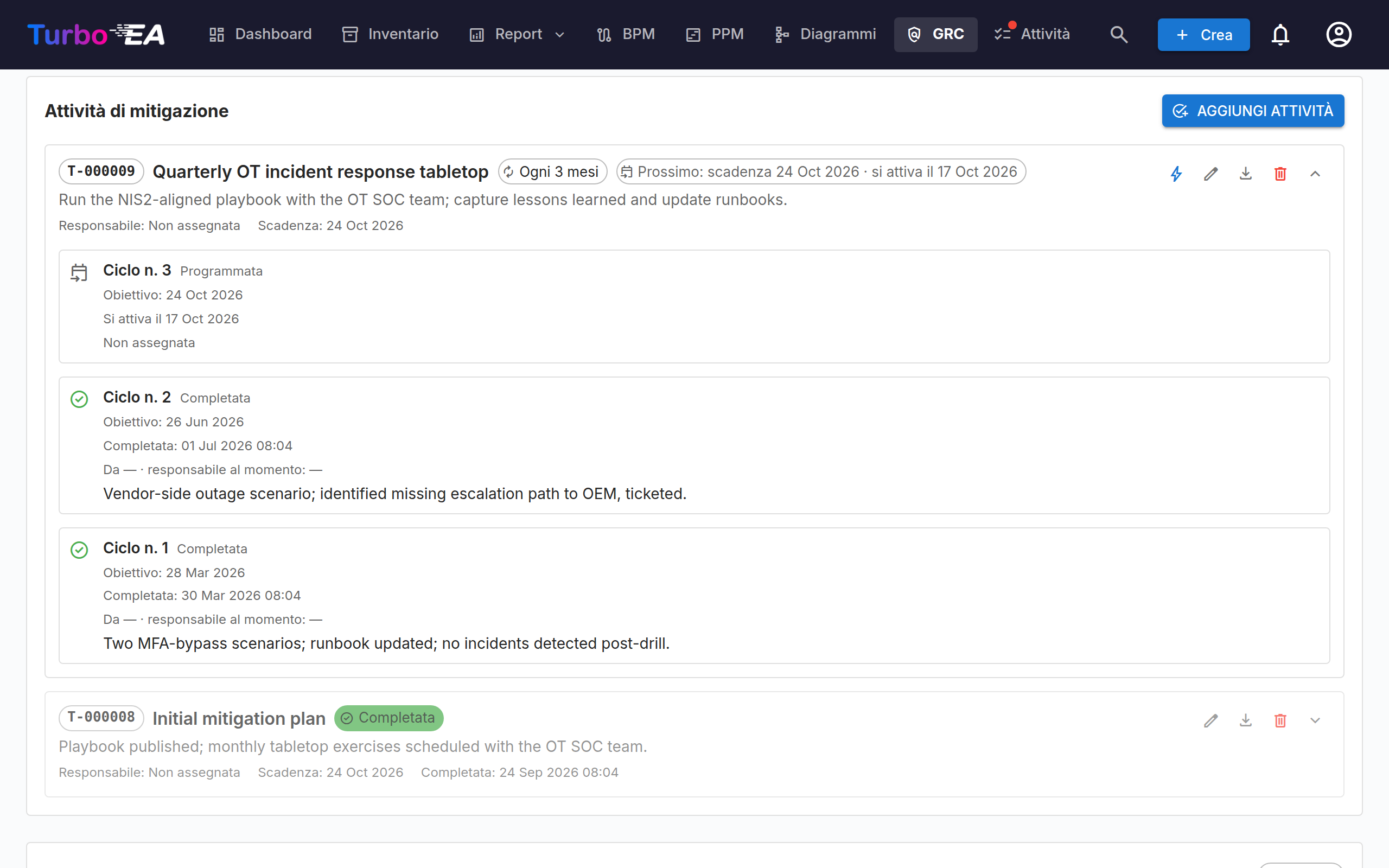Click the Ogni 3 mesi recurrence chip
The image size is (1389, 868).
tap(553, 171)
